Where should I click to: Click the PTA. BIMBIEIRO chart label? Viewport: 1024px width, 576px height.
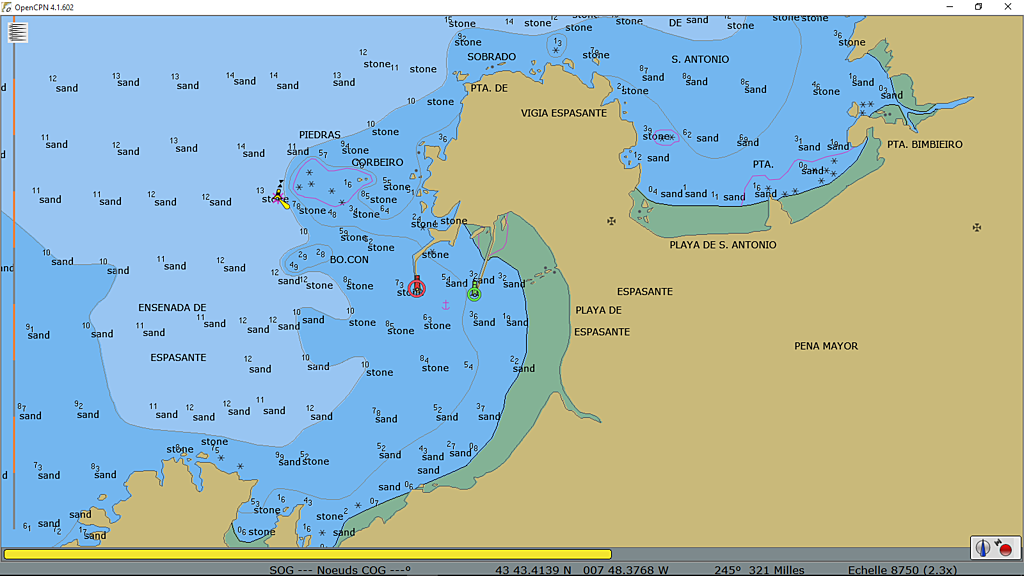(924, 145)
